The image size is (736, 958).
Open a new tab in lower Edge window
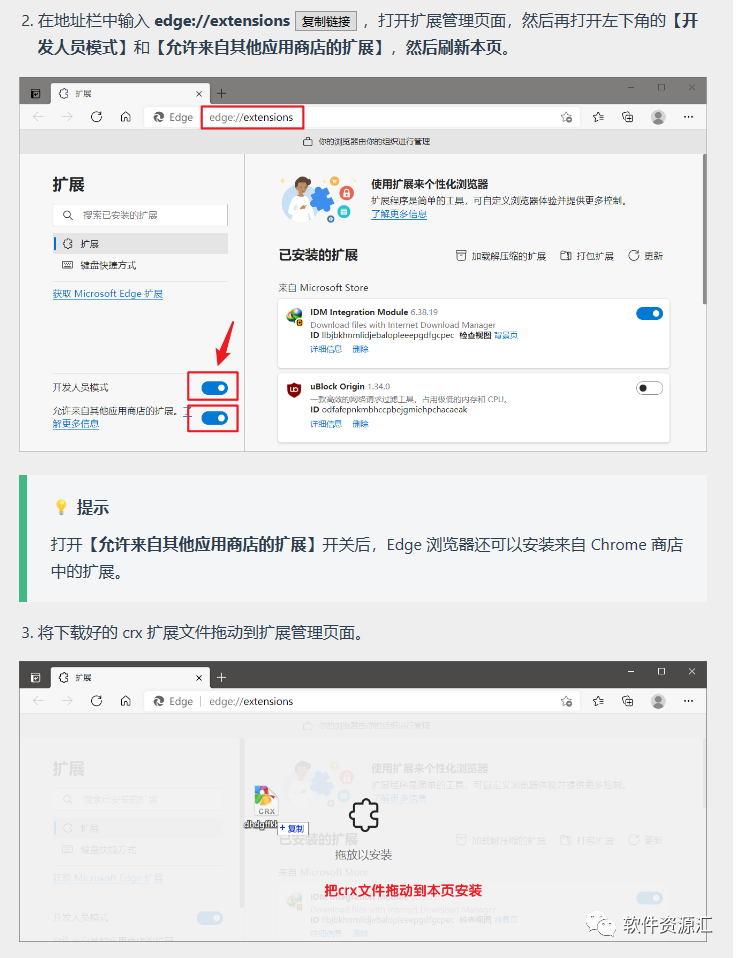click(221, 678)
